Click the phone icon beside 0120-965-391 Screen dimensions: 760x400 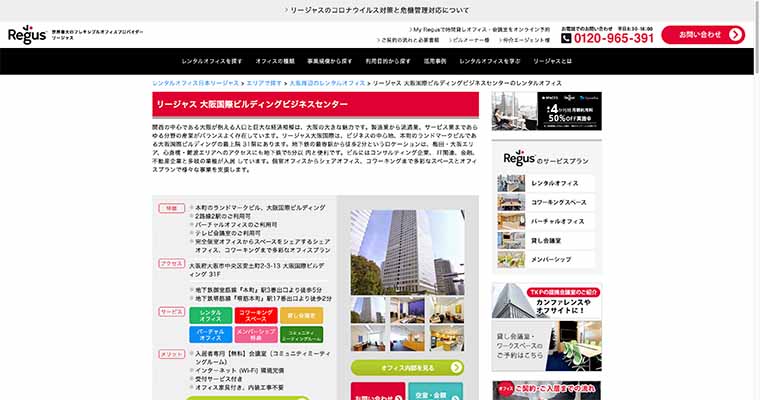[x=566, y=39]
